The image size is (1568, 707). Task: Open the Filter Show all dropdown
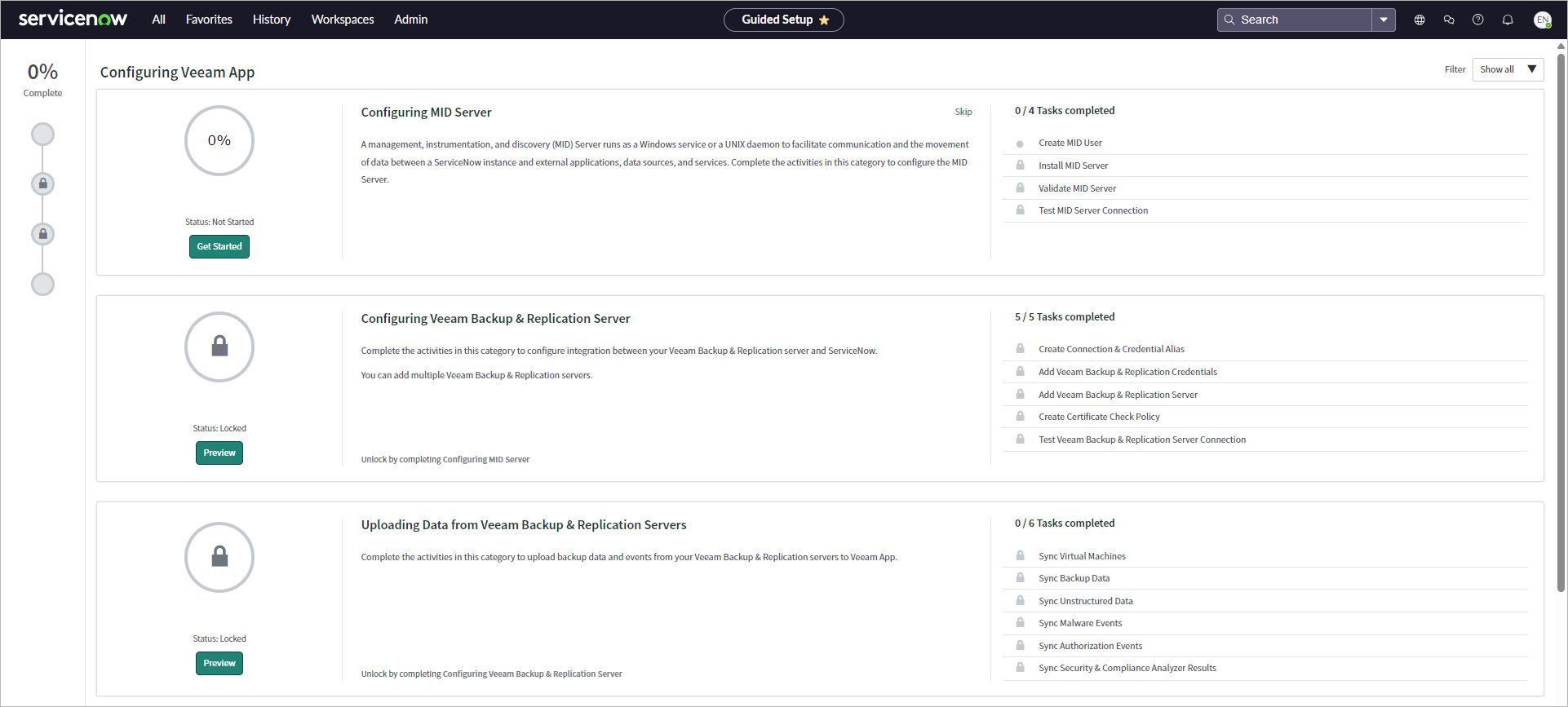1508,69
